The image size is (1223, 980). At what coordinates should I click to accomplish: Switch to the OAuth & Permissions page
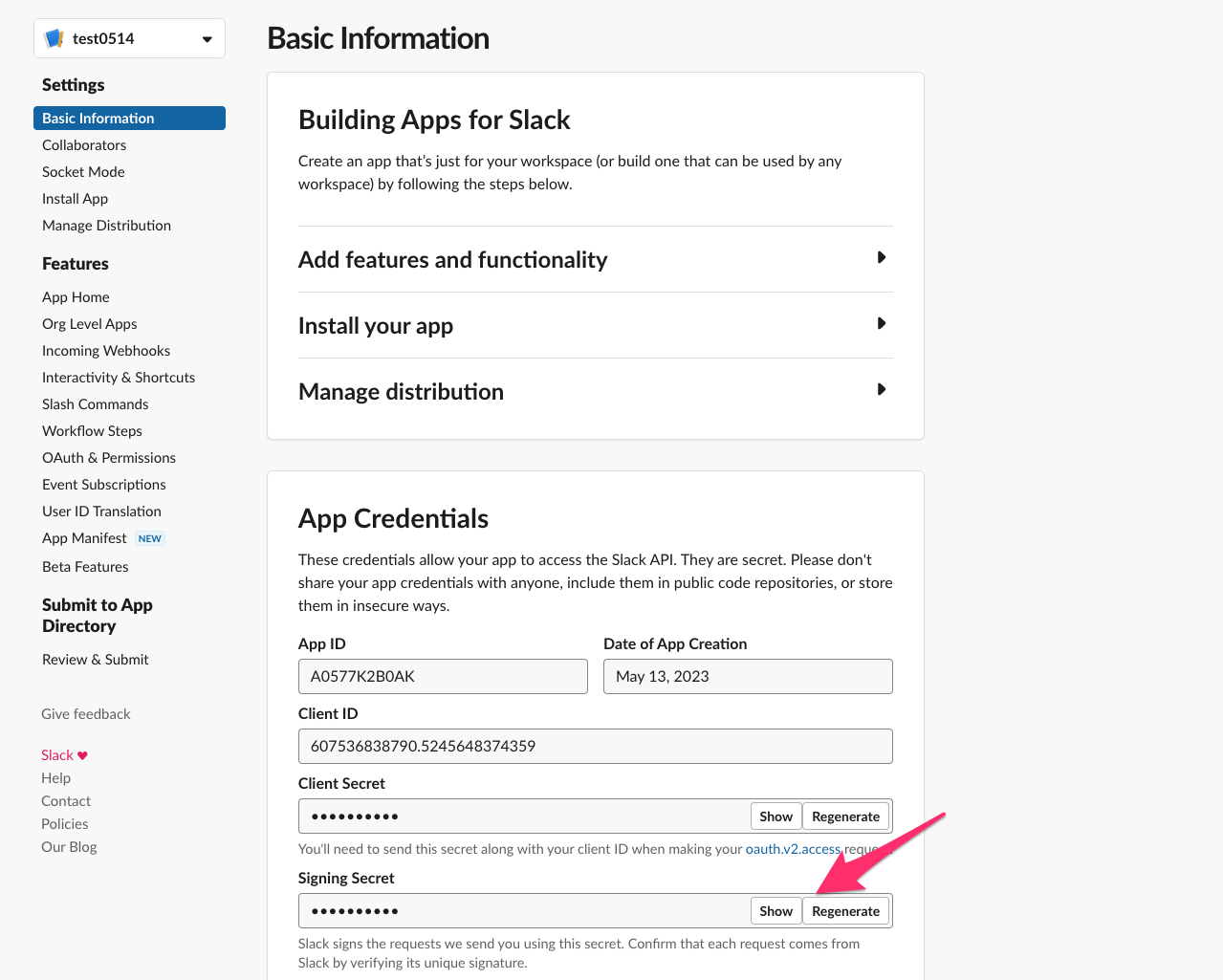(x=108, y=457)
